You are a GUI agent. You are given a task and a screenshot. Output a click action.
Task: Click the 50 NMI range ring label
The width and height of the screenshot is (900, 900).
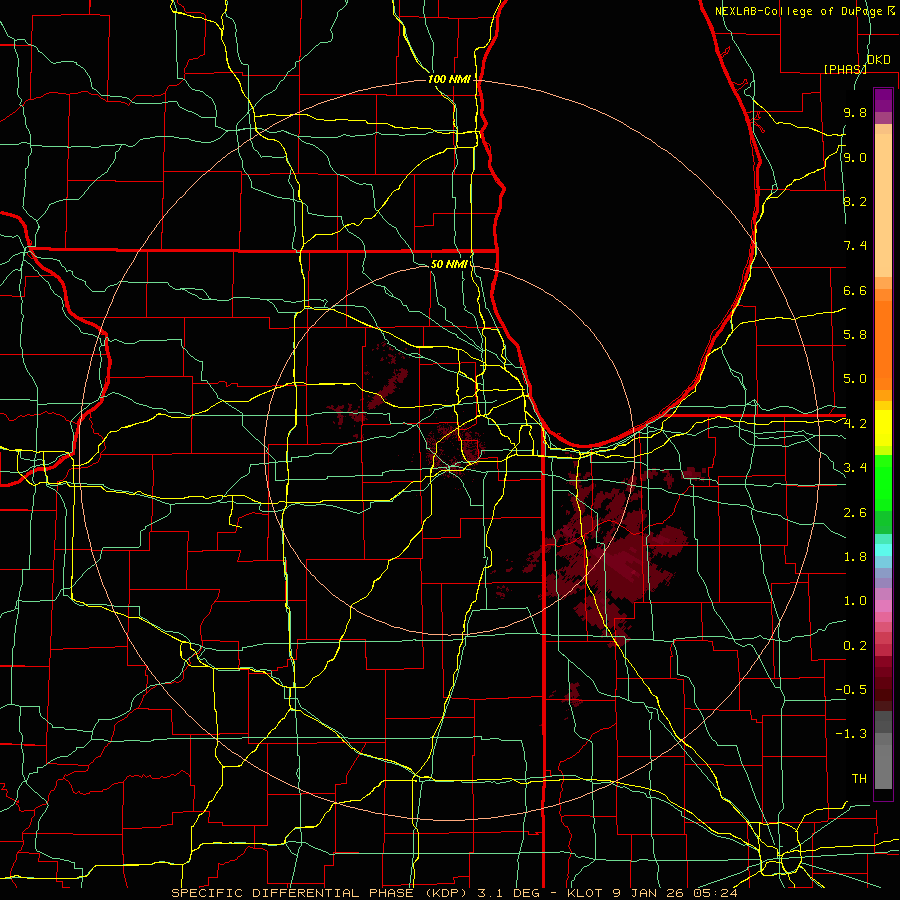click(x=449, y=264)
